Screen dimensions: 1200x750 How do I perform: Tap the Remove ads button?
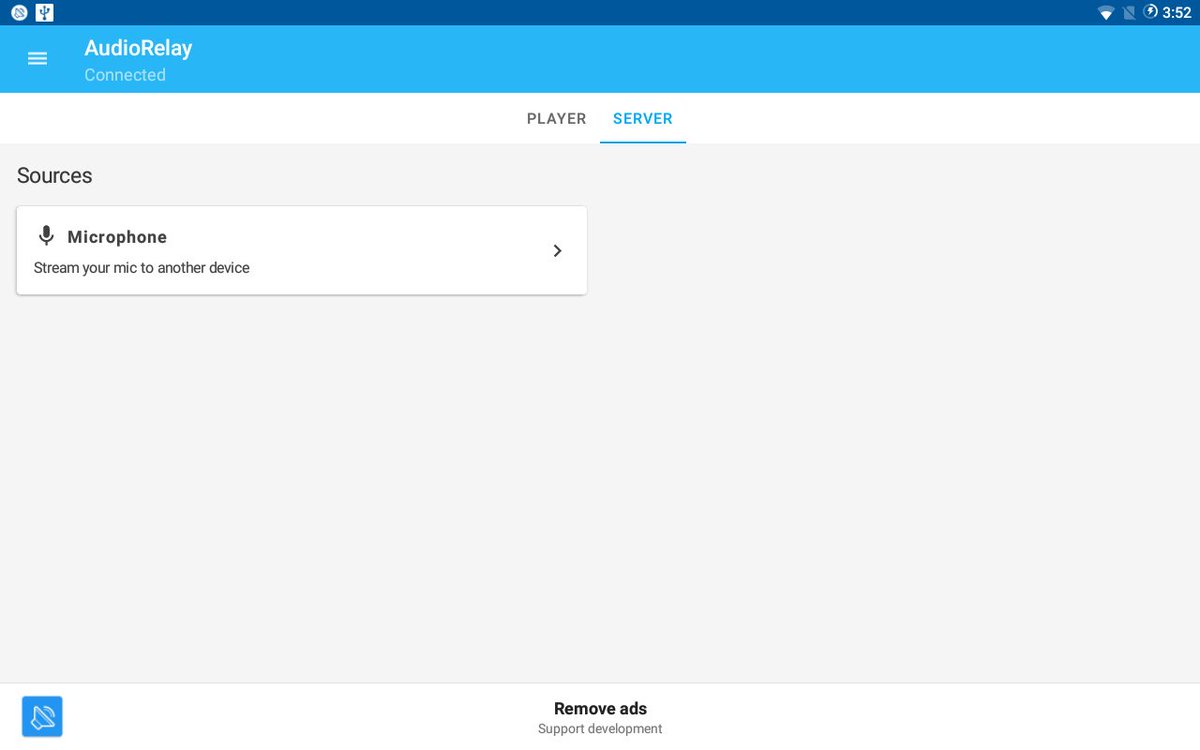coord(600,717)
